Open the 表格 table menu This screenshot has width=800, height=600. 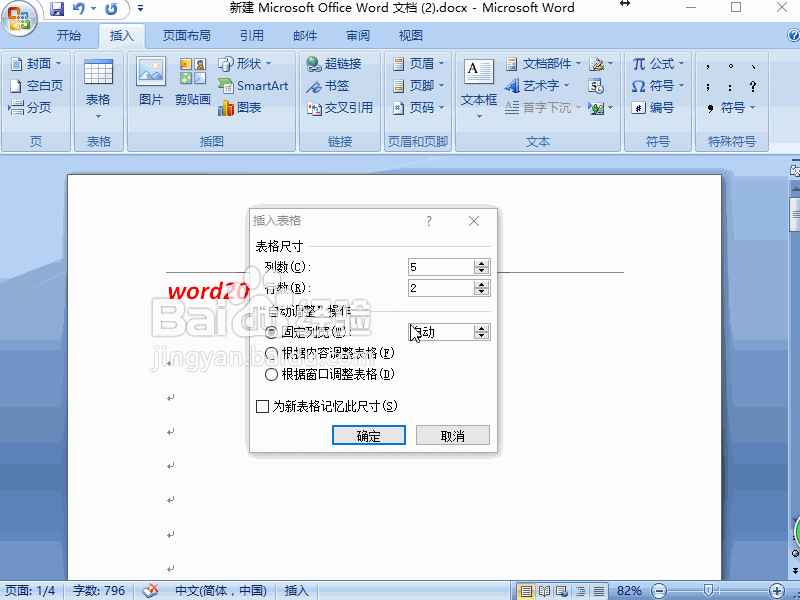[x=98, y=90]
